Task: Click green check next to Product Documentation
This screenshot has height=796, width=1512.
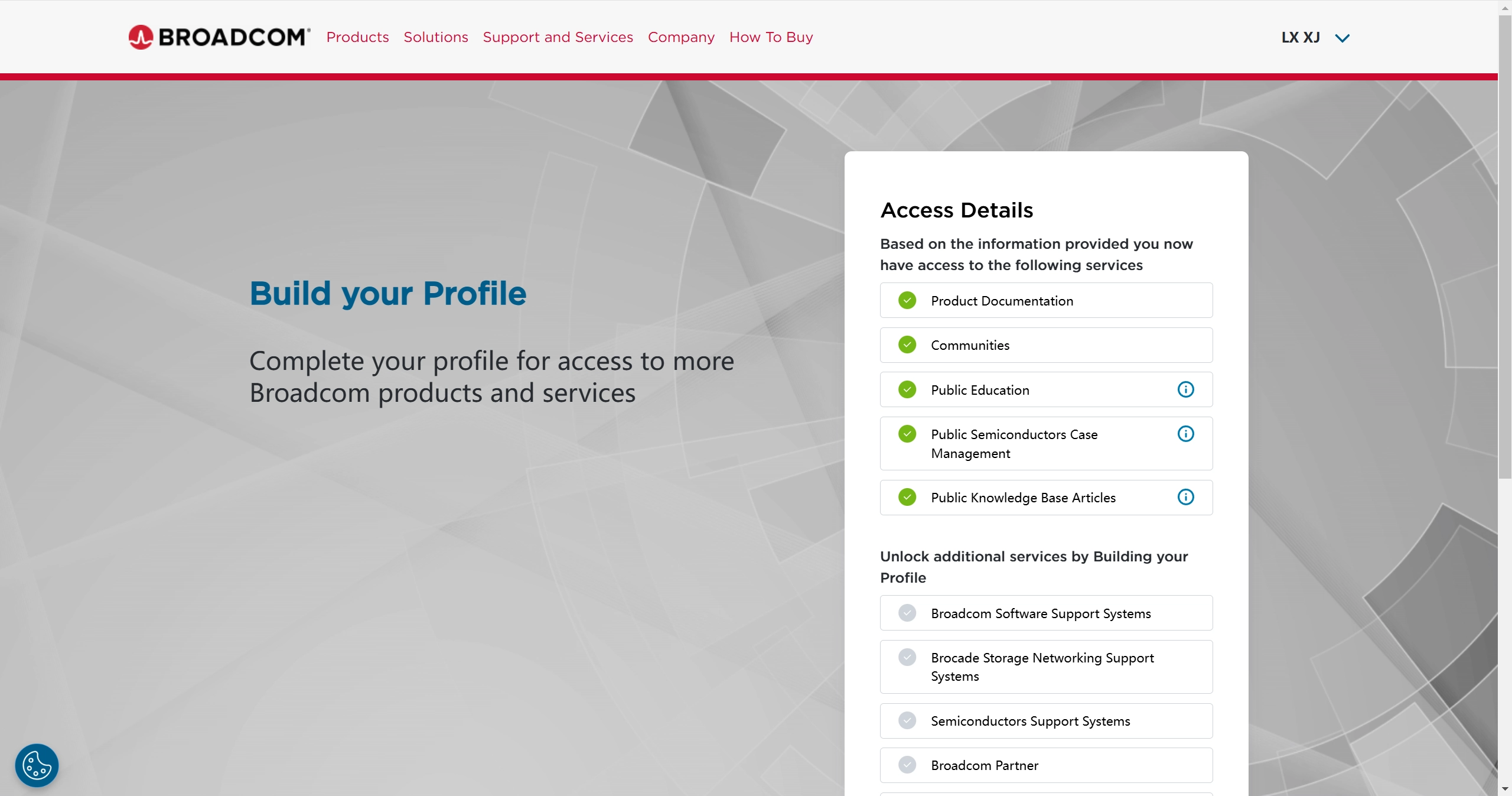Action: [x=907, y=300]
